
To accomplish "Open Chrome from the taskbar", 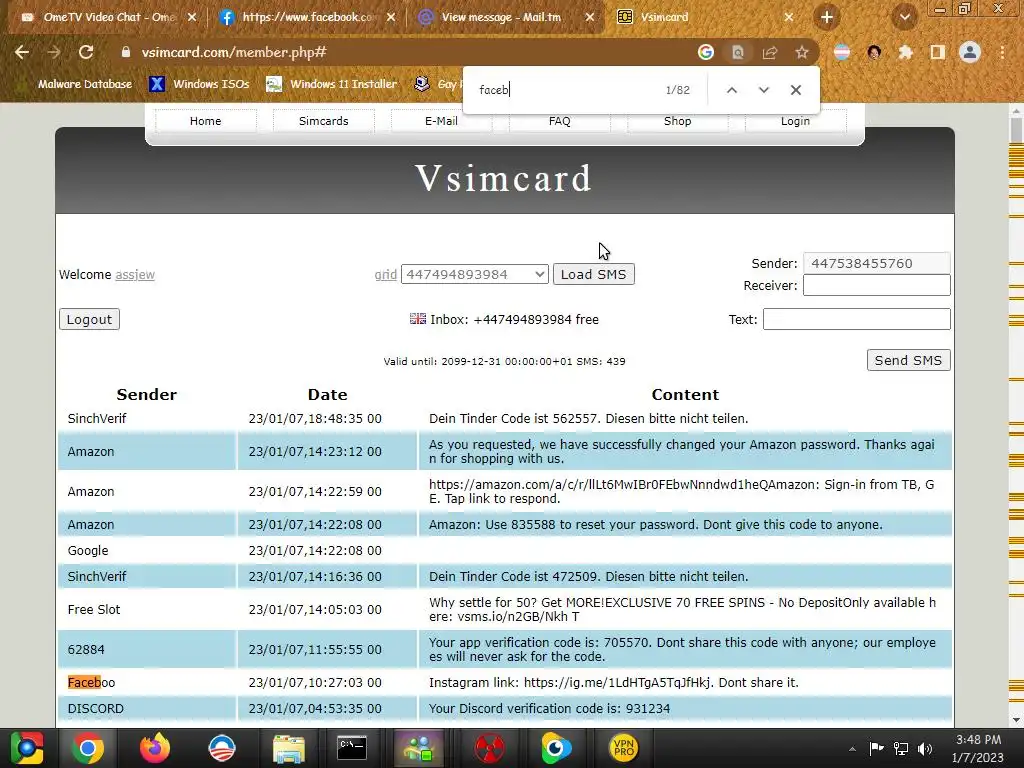I will pos(88,748).
